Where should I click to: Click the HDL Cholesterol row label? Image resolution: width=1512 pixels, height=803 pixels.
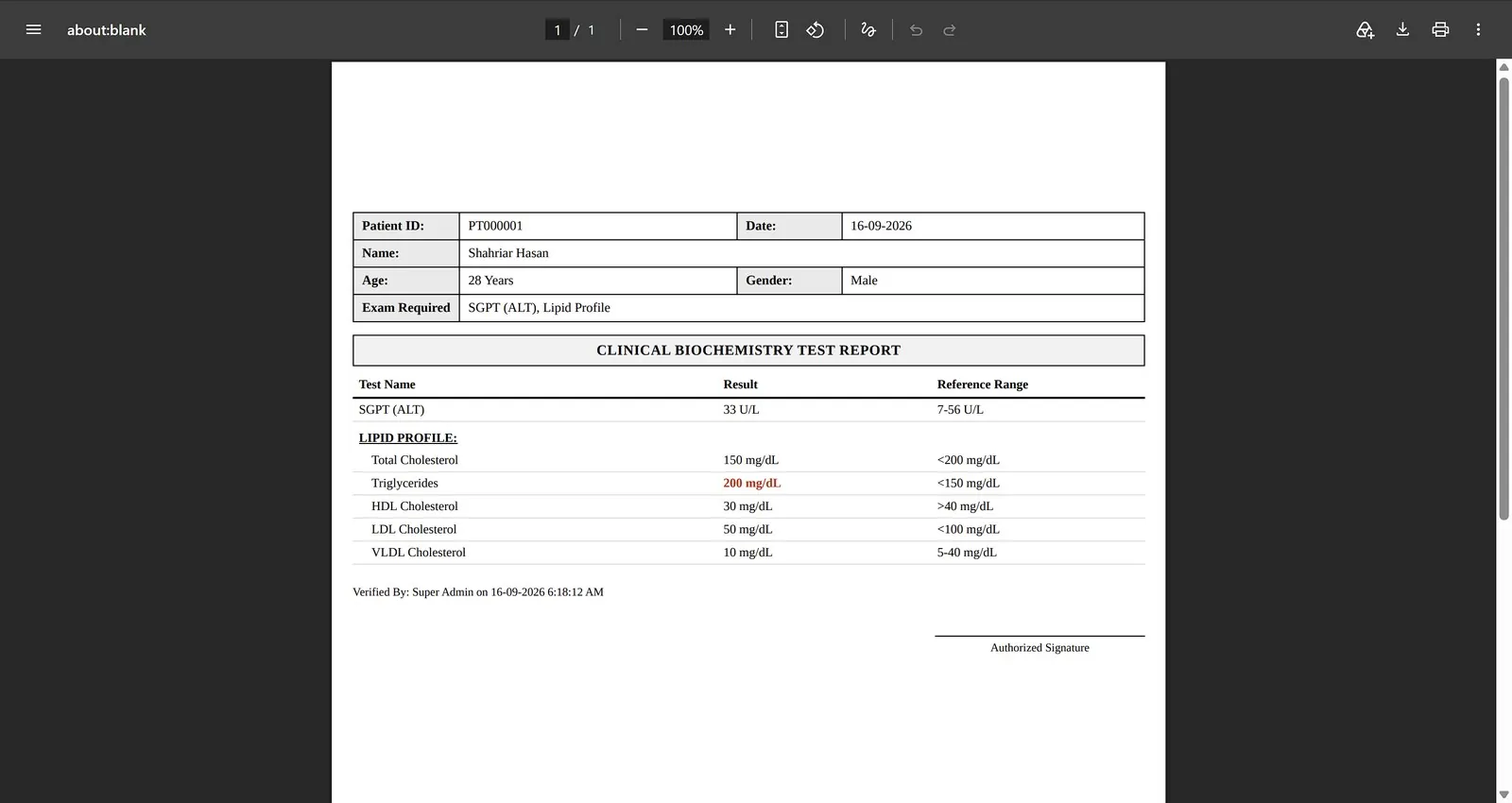[x=414, y=506]
